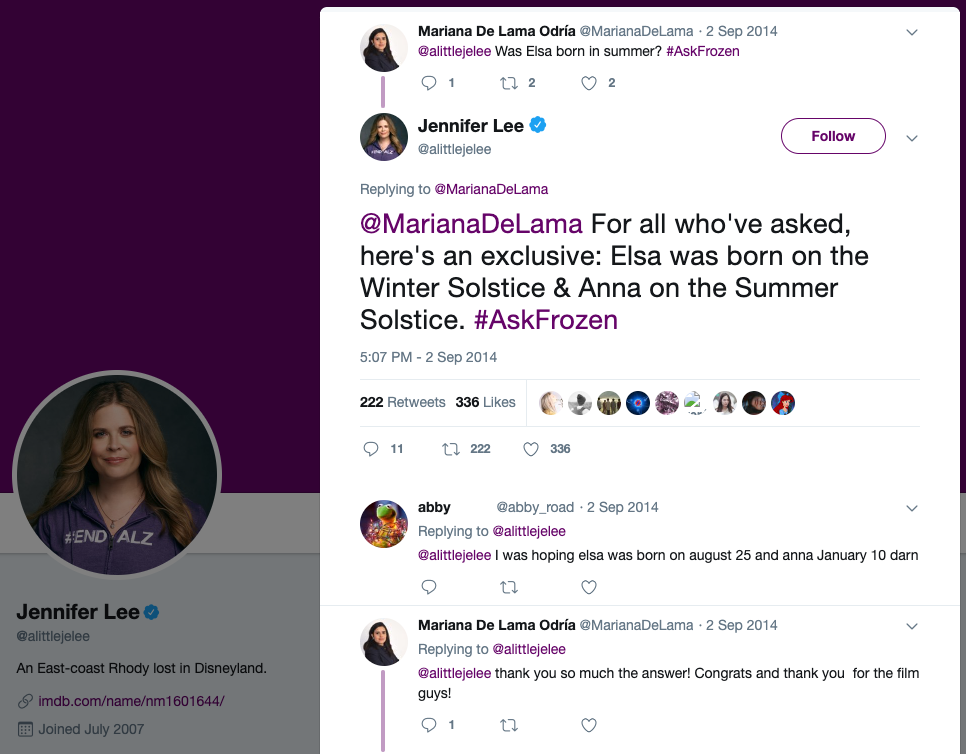
Task: Open the imdb.com profile link
Action: pyautogui.click(x=131, y=700)
